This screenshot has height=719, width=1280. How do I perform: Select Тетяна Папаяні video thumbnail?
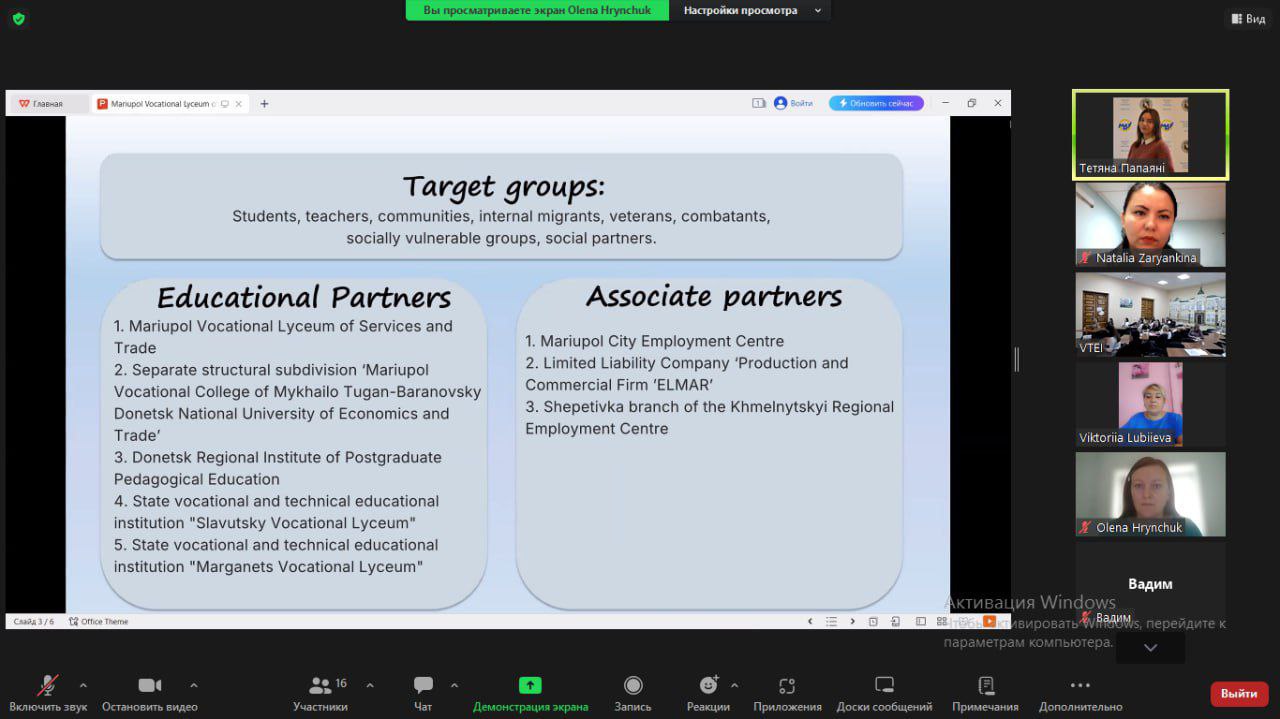tap(1150, 135)
